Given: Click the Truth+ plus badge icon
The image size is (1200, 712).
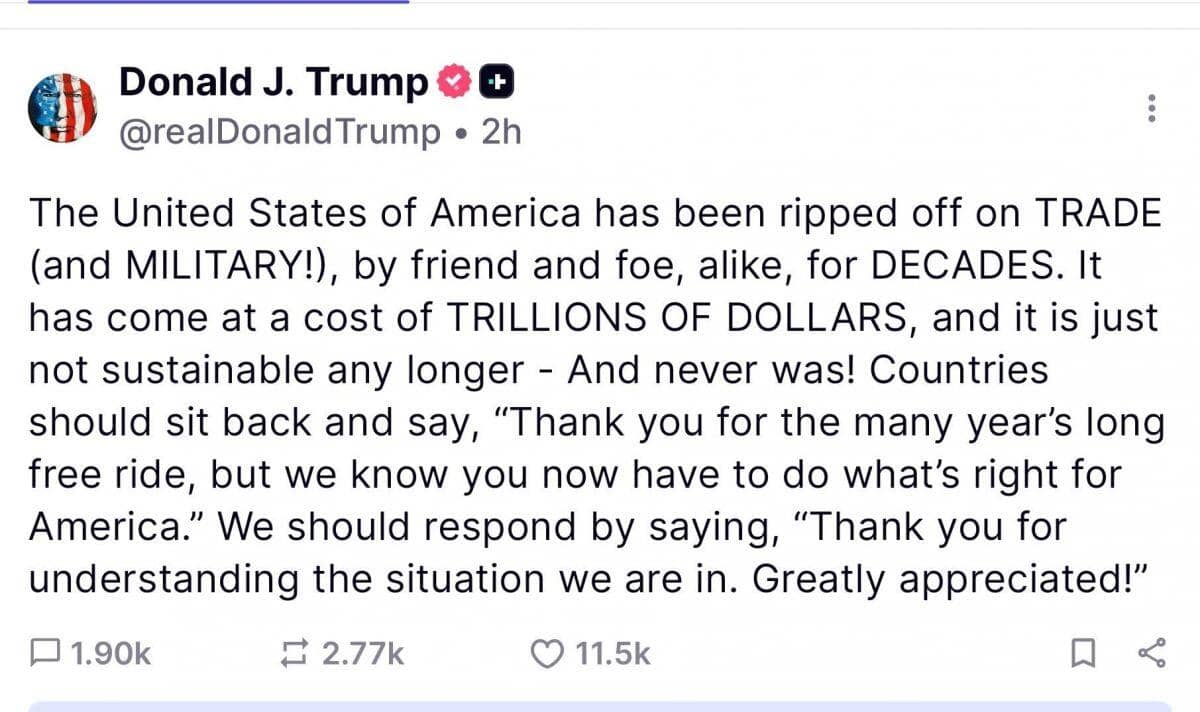Looking at the screenshot, I should 498,82.
